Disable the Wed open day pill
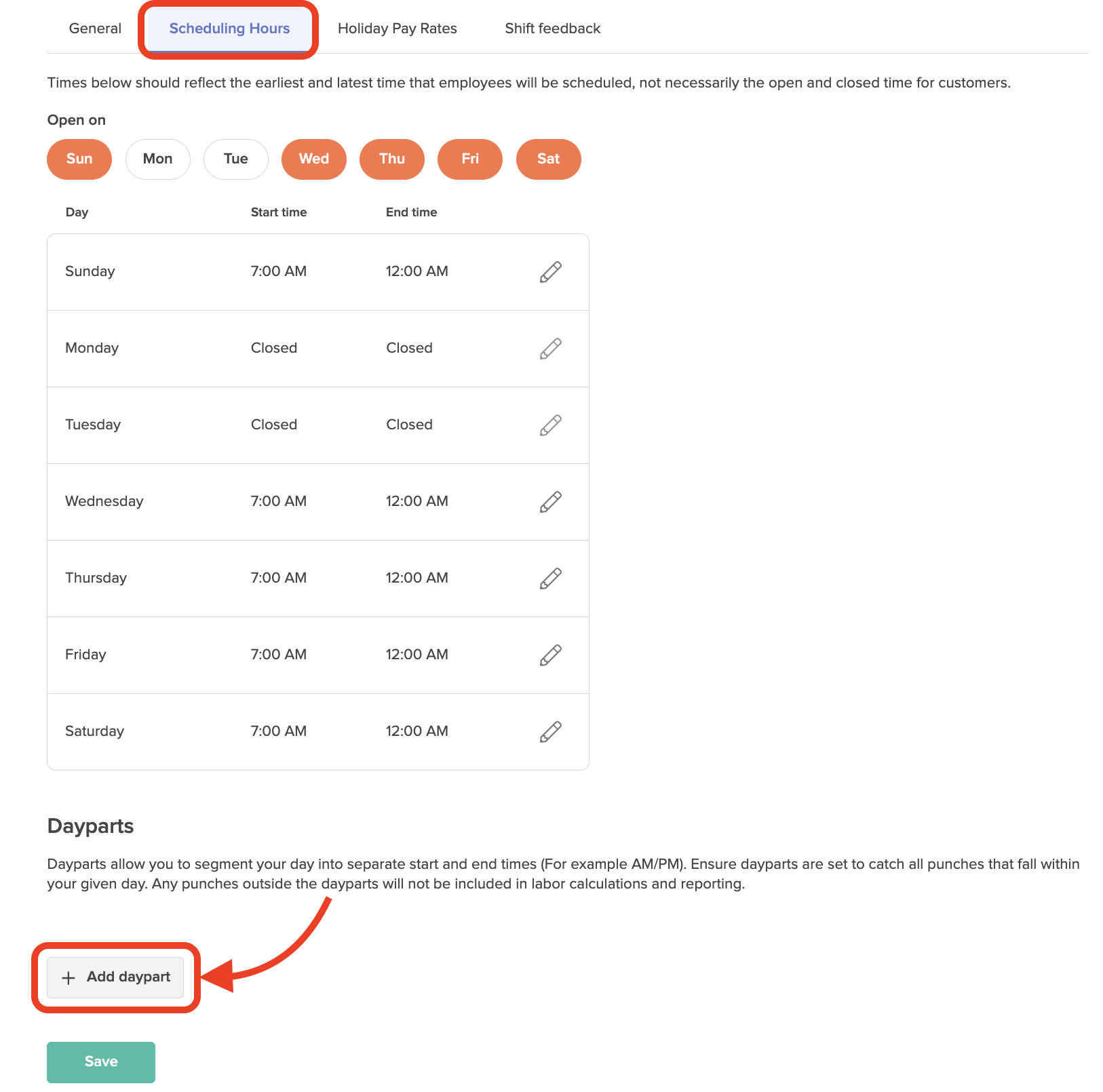Screen dimensions: 1103x1092 [314, 159]
